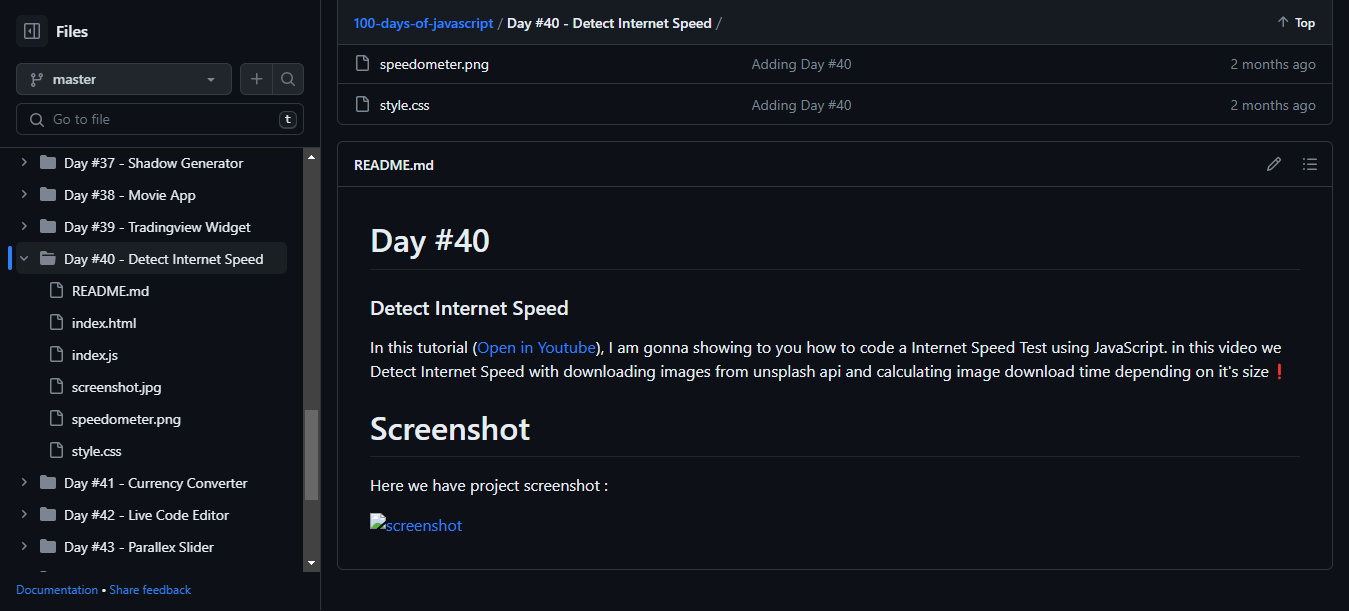This screenshot has height=611, width=1349.
Task: Click the folder icon beside Day #42
Action: point(47,514)
